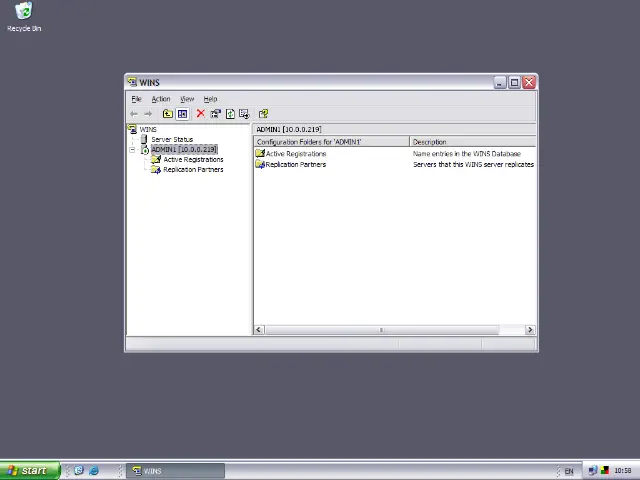Select Server Status in the tree
The height and width of the screenshot is (480, 640).
click(x=172, y=140)
